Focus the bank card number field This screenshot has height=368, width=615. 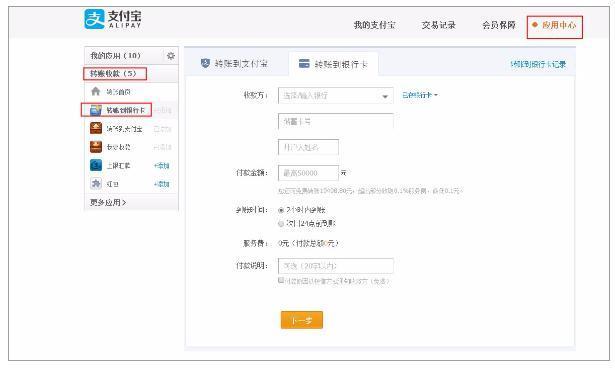click(x=336, y=121)
